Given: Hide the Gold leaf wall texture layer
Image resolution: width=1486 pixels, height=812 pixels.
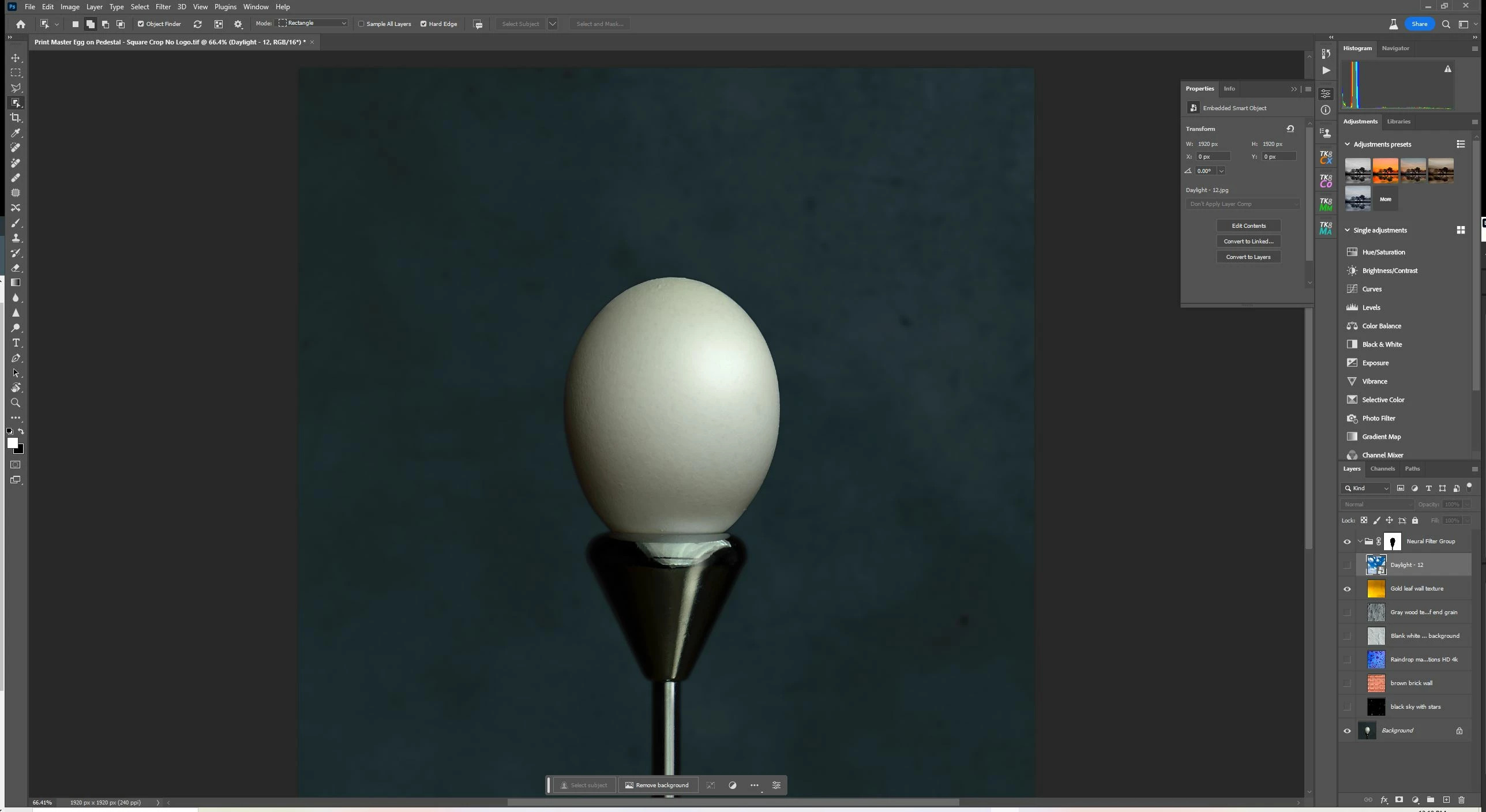Looking at the screenshot, I should [x=1347, y=589].
